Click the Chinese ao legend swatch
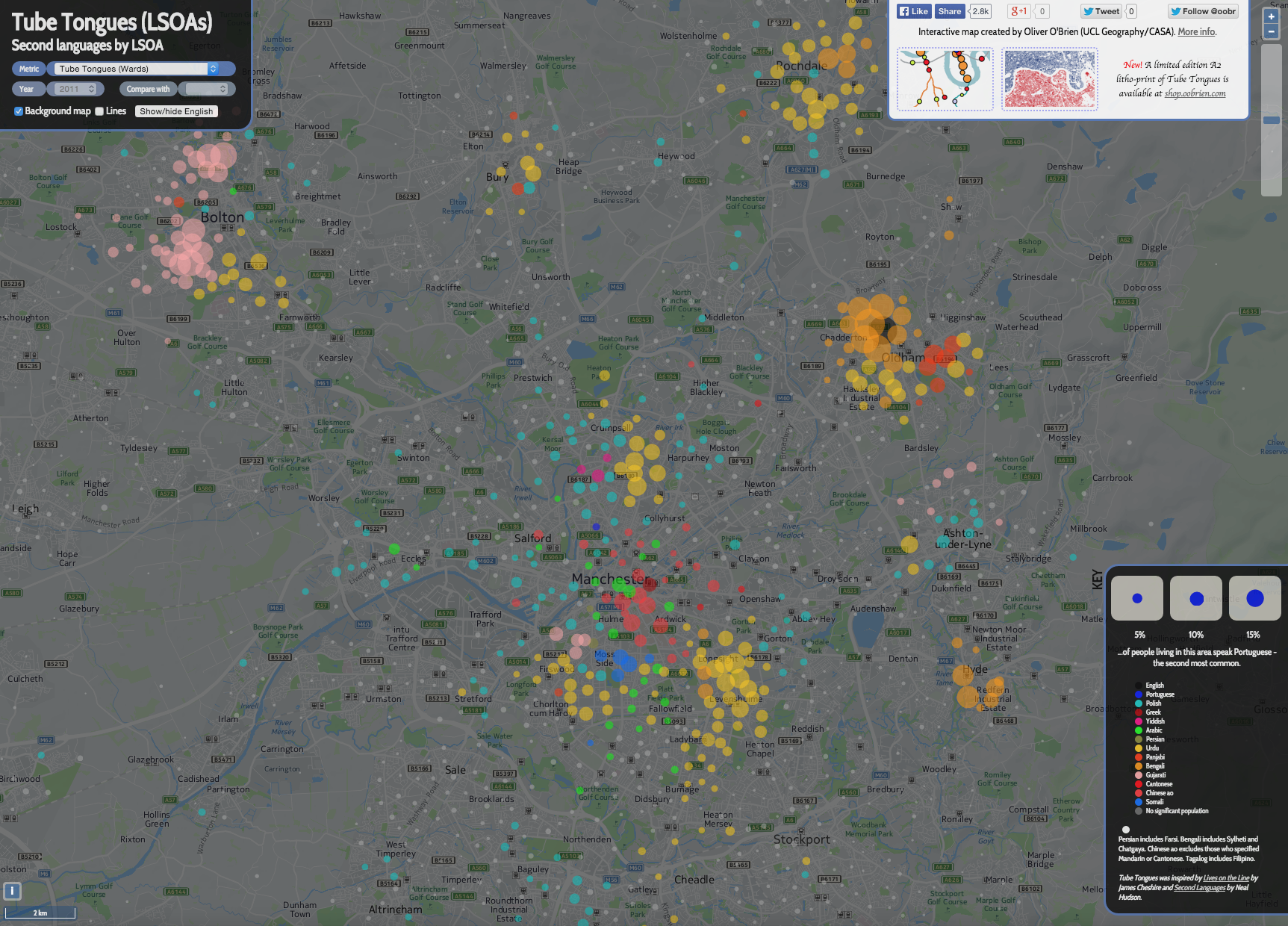The image size is (1288, 926). pos(1139,793)
